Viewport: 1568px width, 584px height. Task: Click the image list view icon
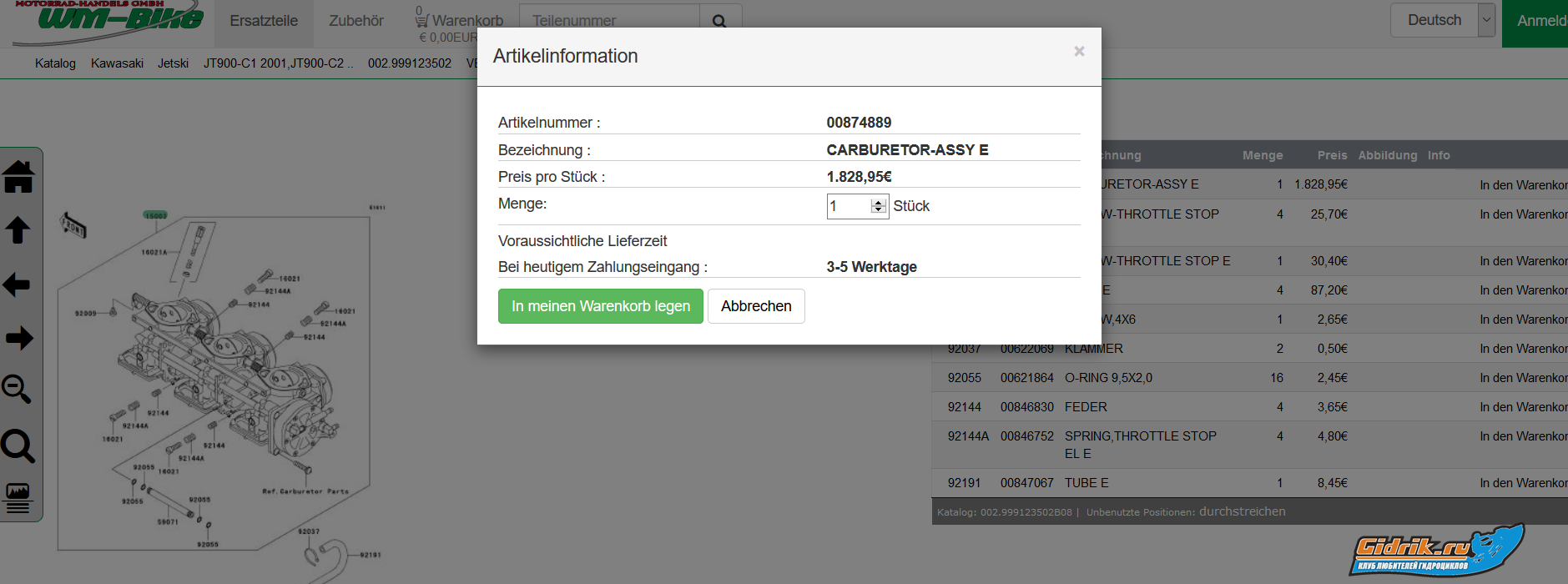coord(18,497)
